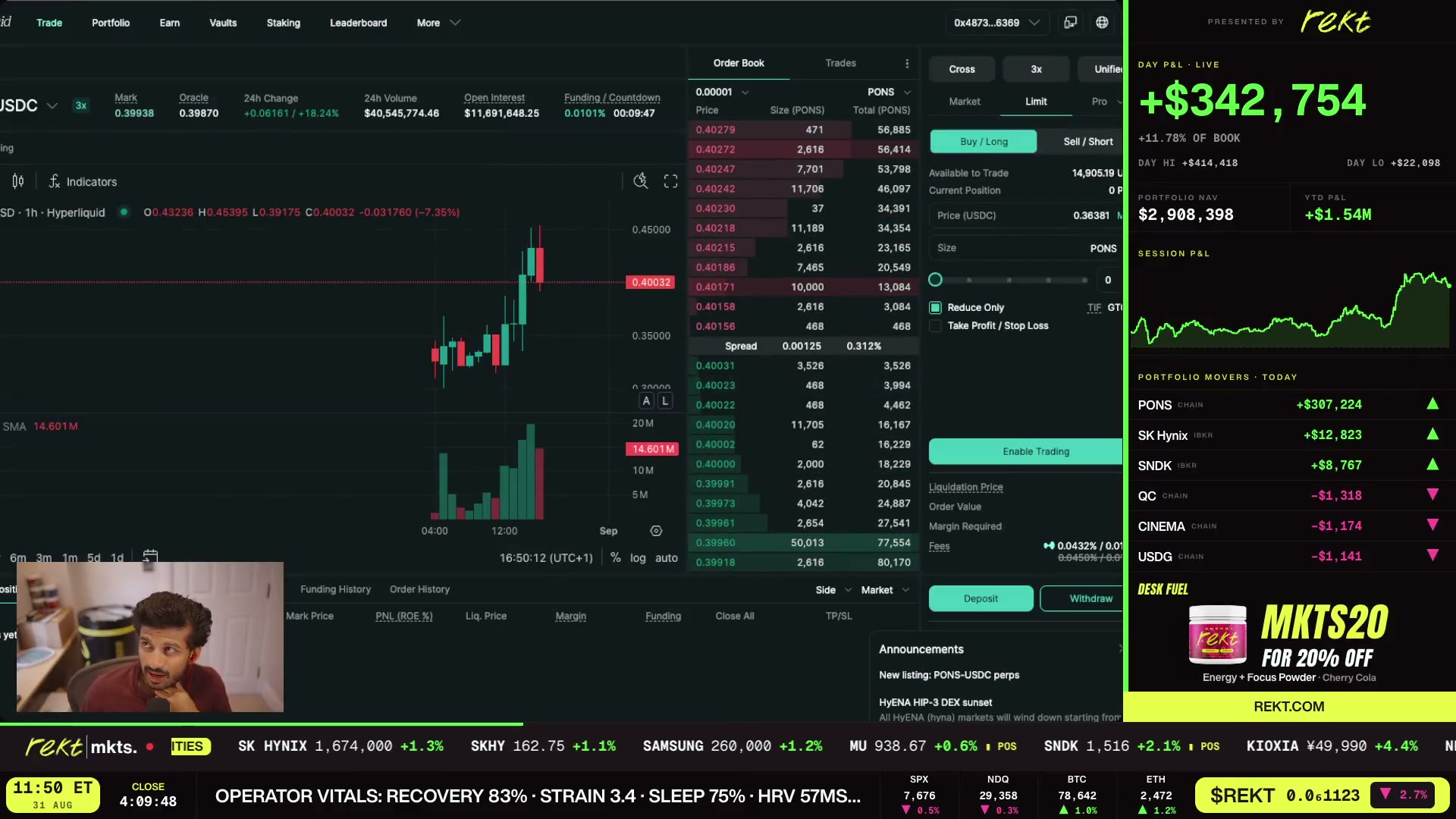Open the date range calendar icon
This screenshot has height=819, width=1456.
[x=150, y=557]
